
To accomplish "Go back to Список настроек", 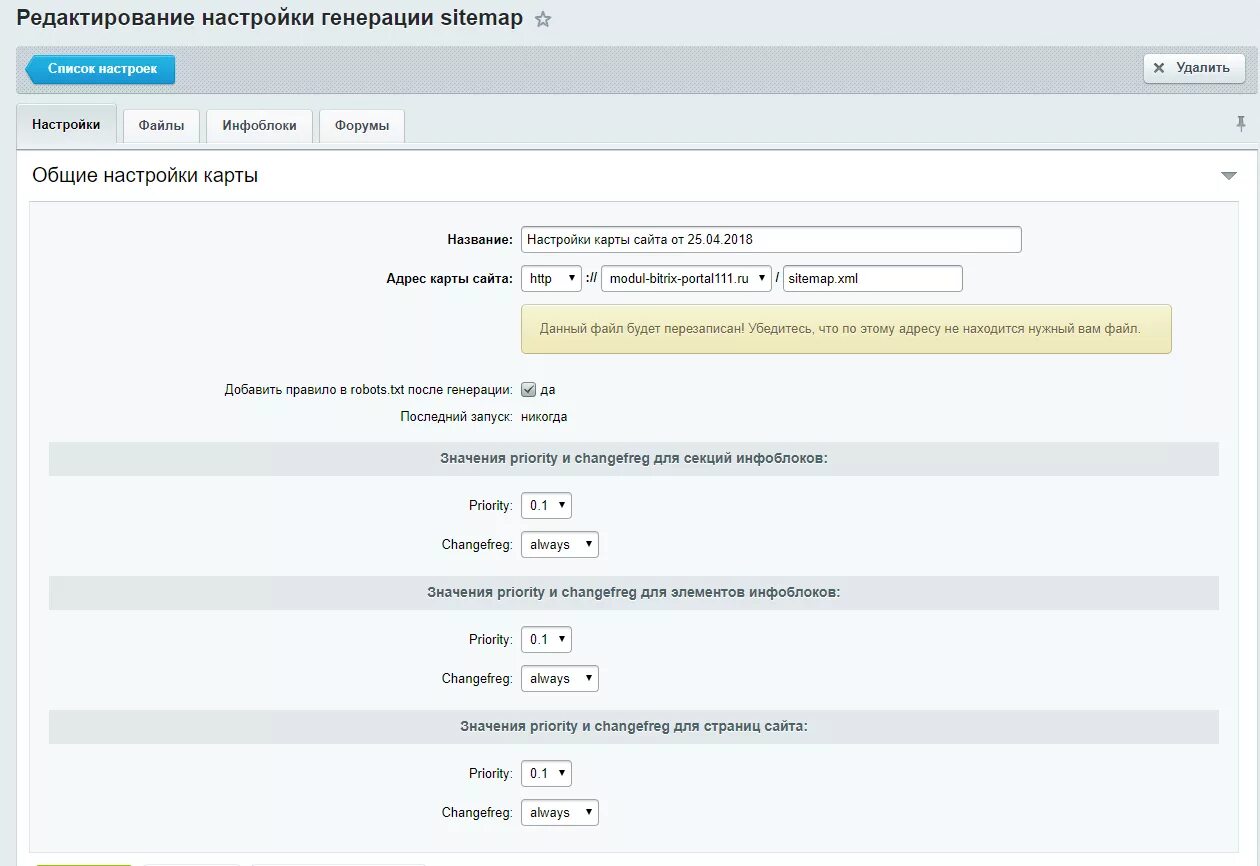I will point(101,69).
